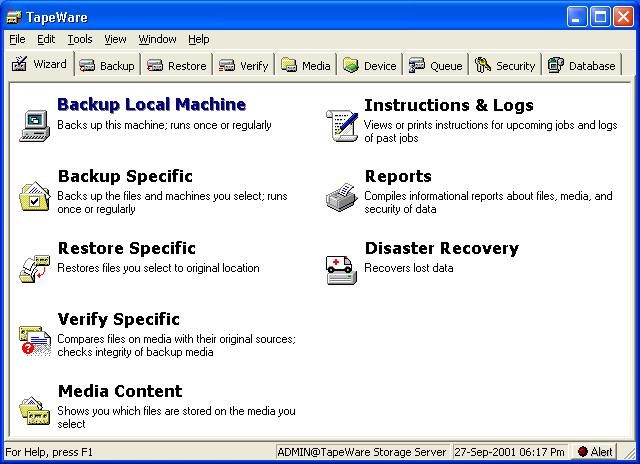Screen dimensions: 640x464
Task: Go to the Verify tab
Action: tap(243, 66)
